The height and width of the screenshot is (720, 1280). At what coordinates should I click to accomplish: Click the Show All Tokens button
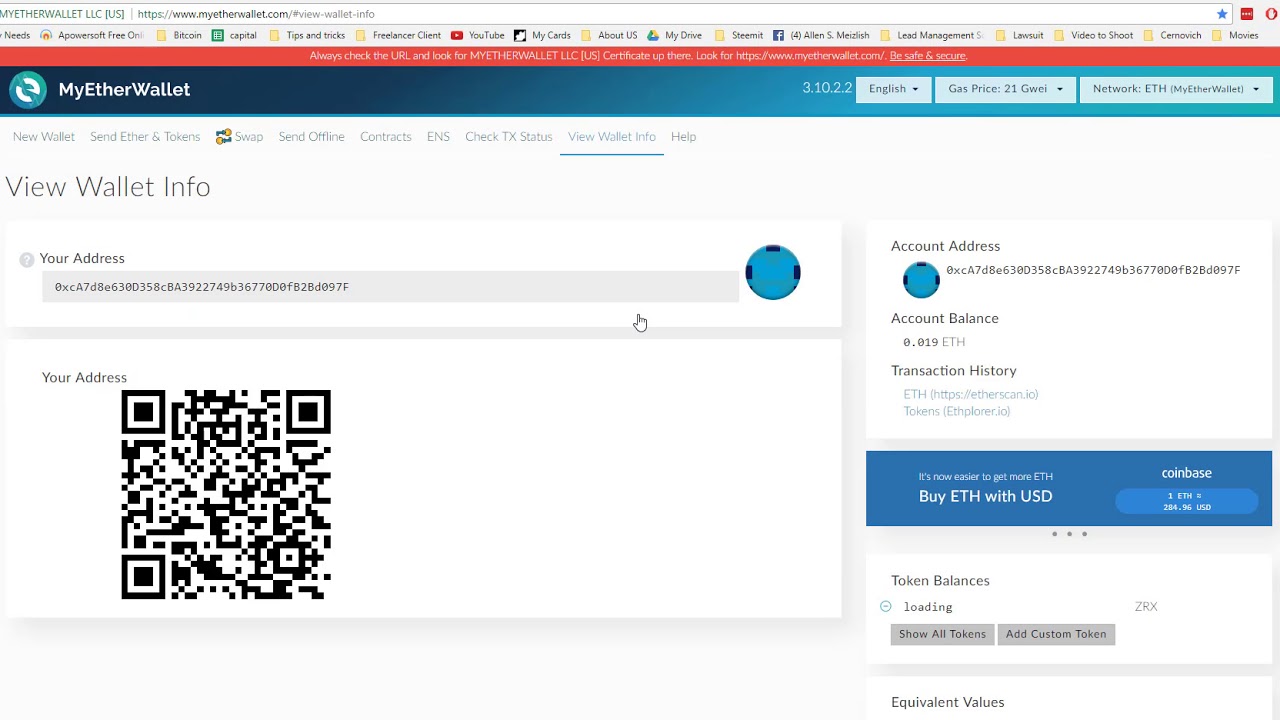coord(942,634)
